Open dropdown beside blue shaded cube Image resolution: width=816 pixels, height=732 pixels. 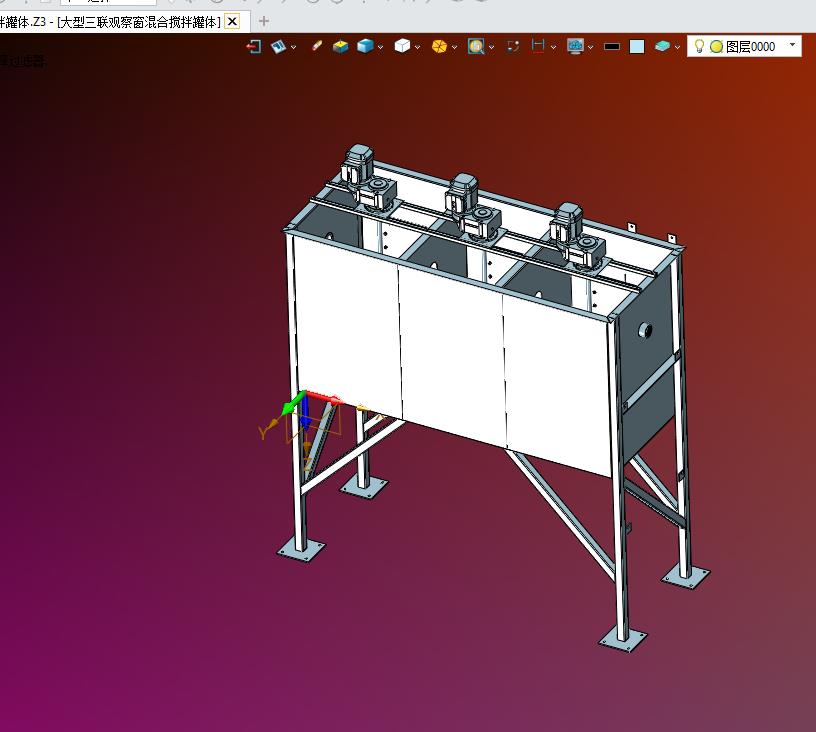[380, 47]
